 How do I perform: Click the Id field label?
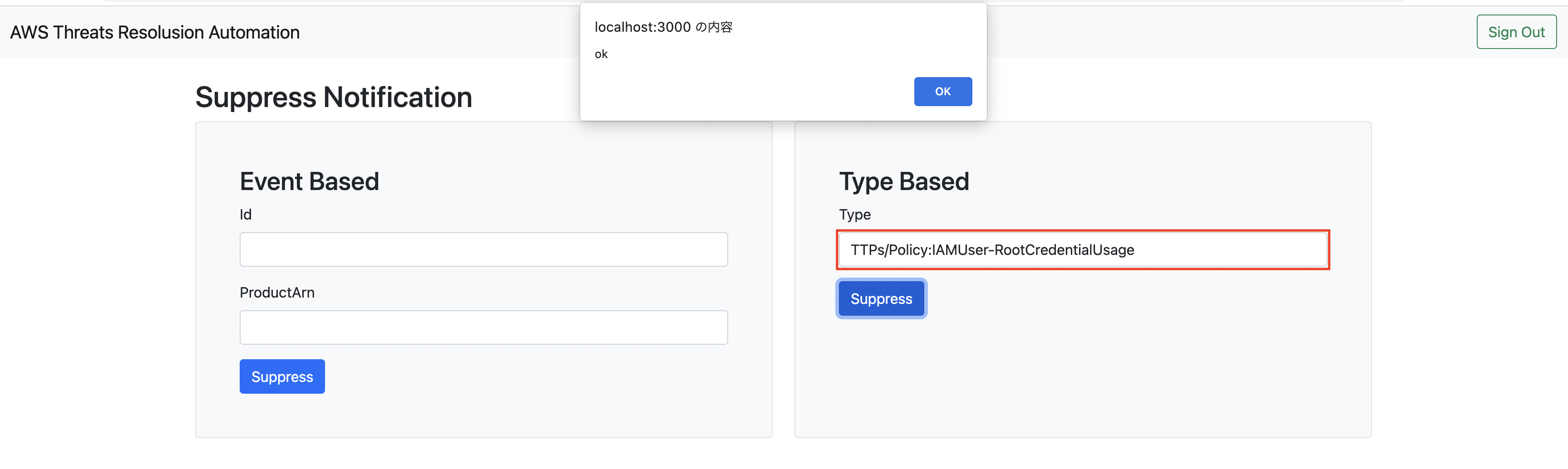245,215
